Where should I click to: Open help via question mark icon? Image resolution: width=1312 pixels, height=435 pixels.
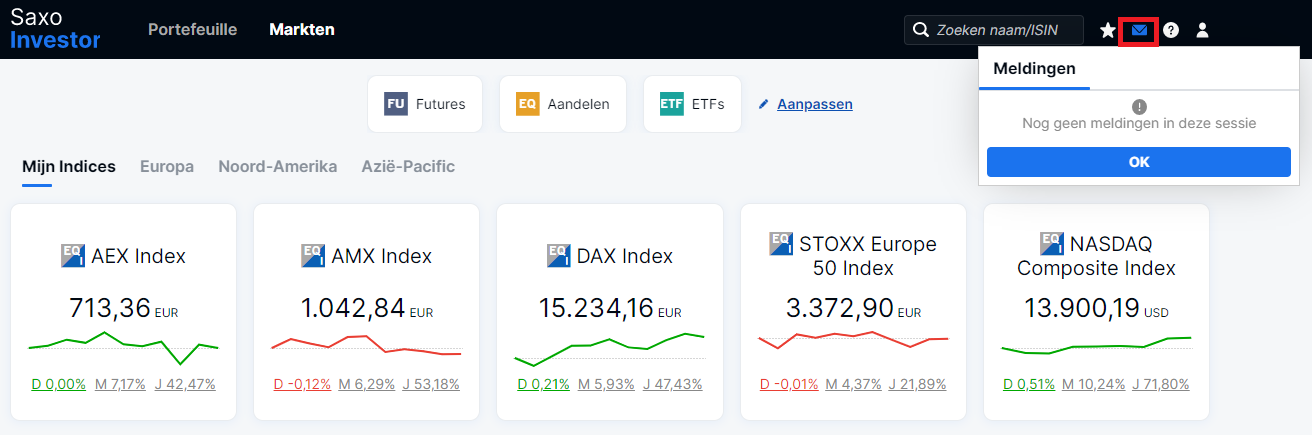click(1171, 30)
